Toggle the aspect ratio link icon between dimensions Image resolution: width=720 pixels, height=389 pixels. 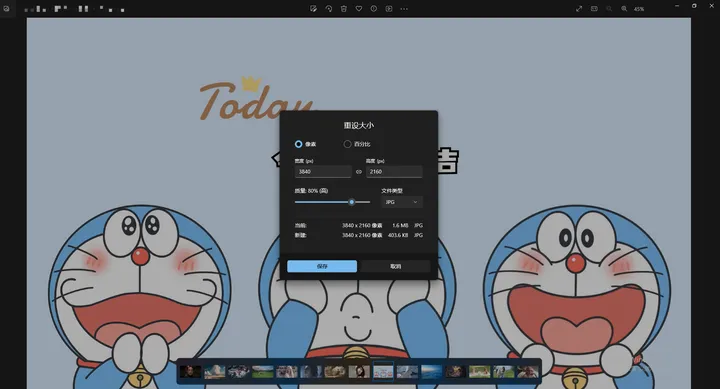coord(359,172)
